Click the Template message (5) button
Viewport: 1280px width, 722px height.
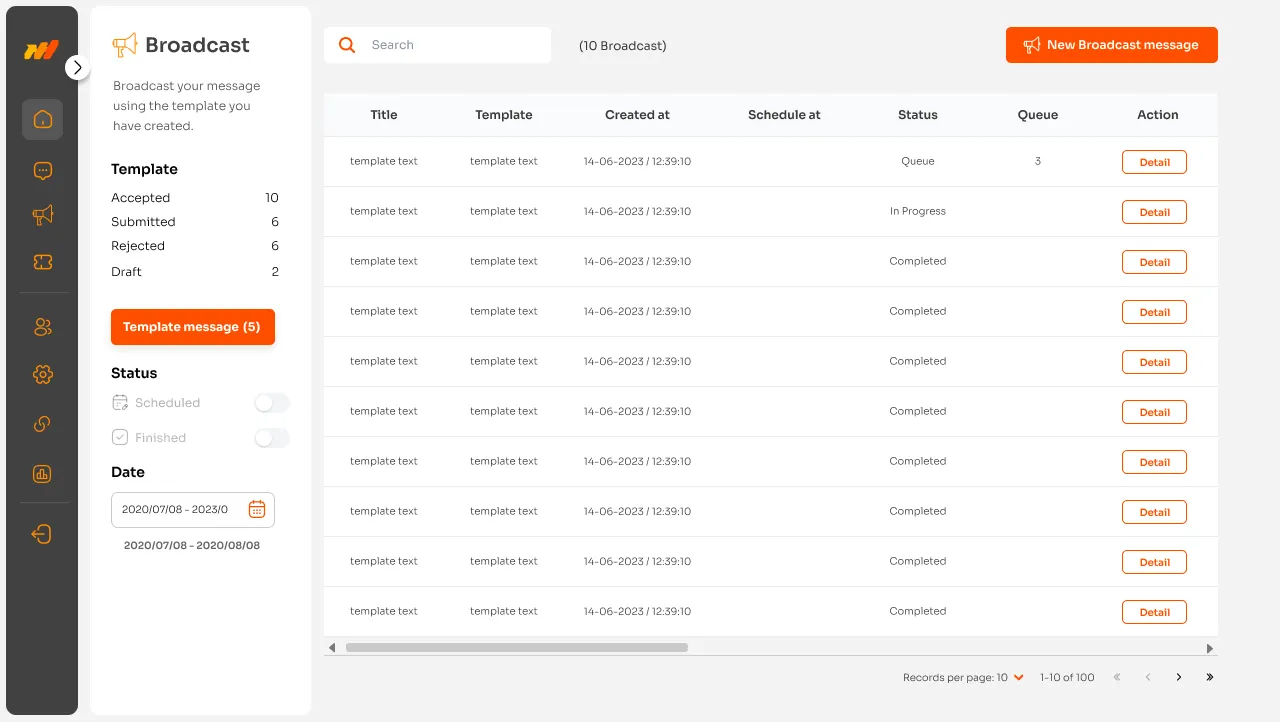pyautogui.click(x=192, y=327)
